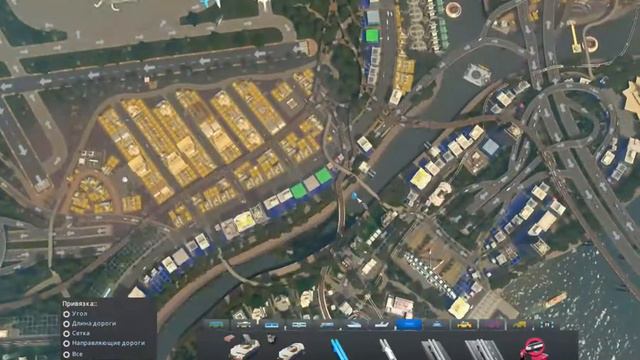Open the ship transport tab

[x=354, y=325]
